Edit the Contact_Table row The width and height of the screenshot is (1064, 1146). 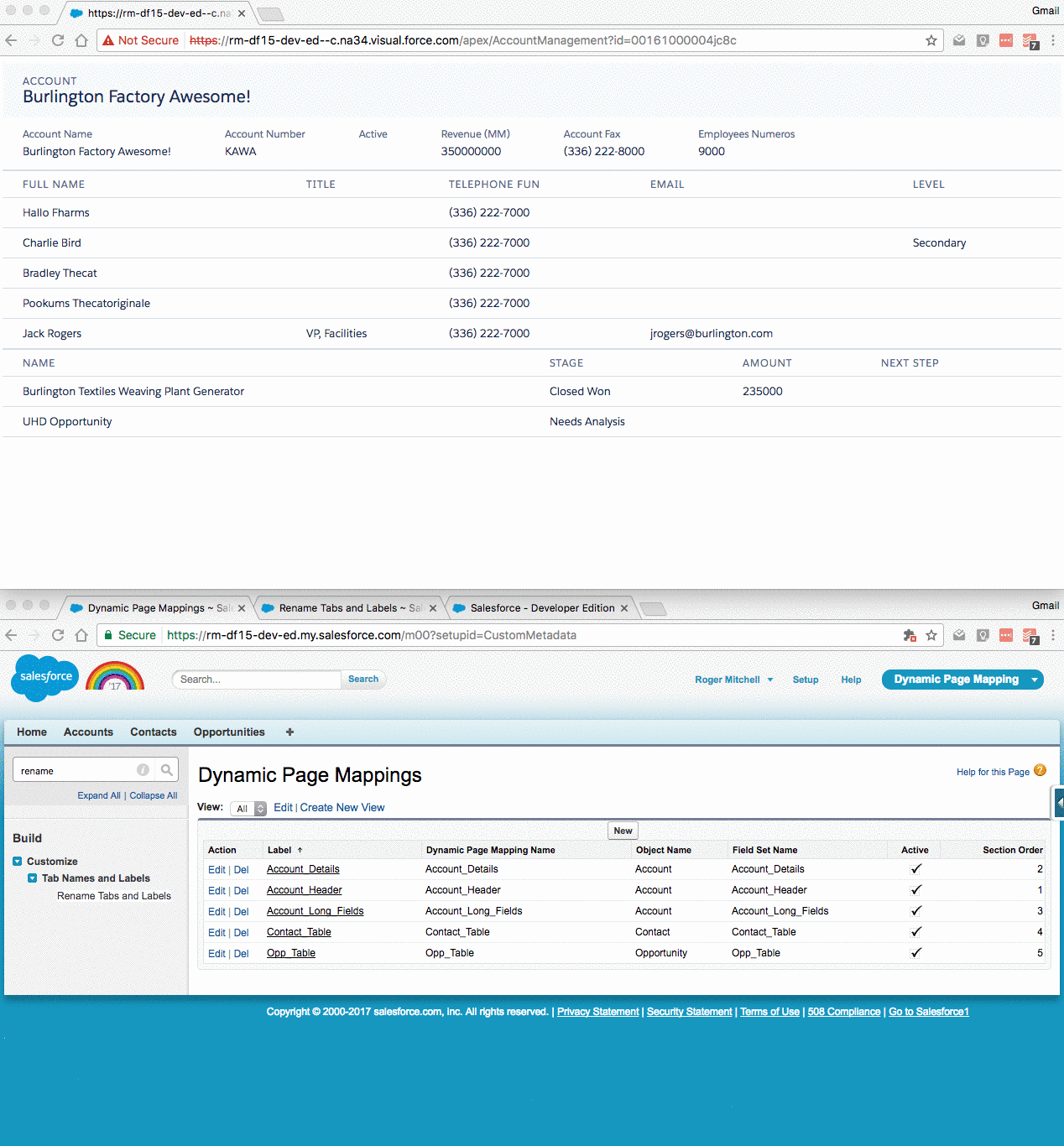[216, 933]
